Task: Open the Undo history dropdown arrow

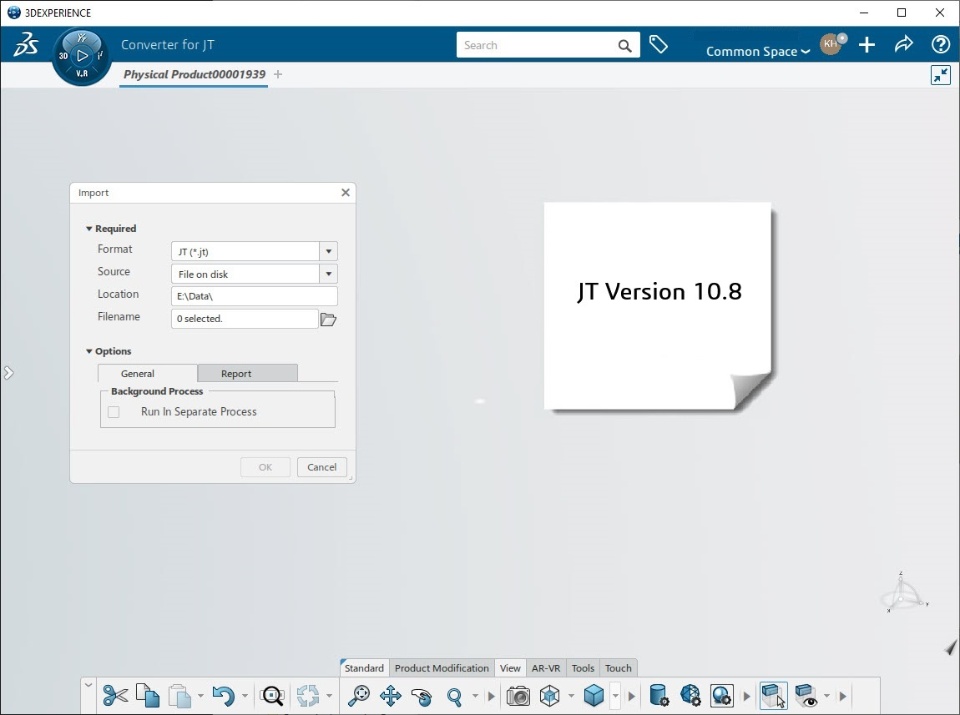Action: (x=245, y=696)
